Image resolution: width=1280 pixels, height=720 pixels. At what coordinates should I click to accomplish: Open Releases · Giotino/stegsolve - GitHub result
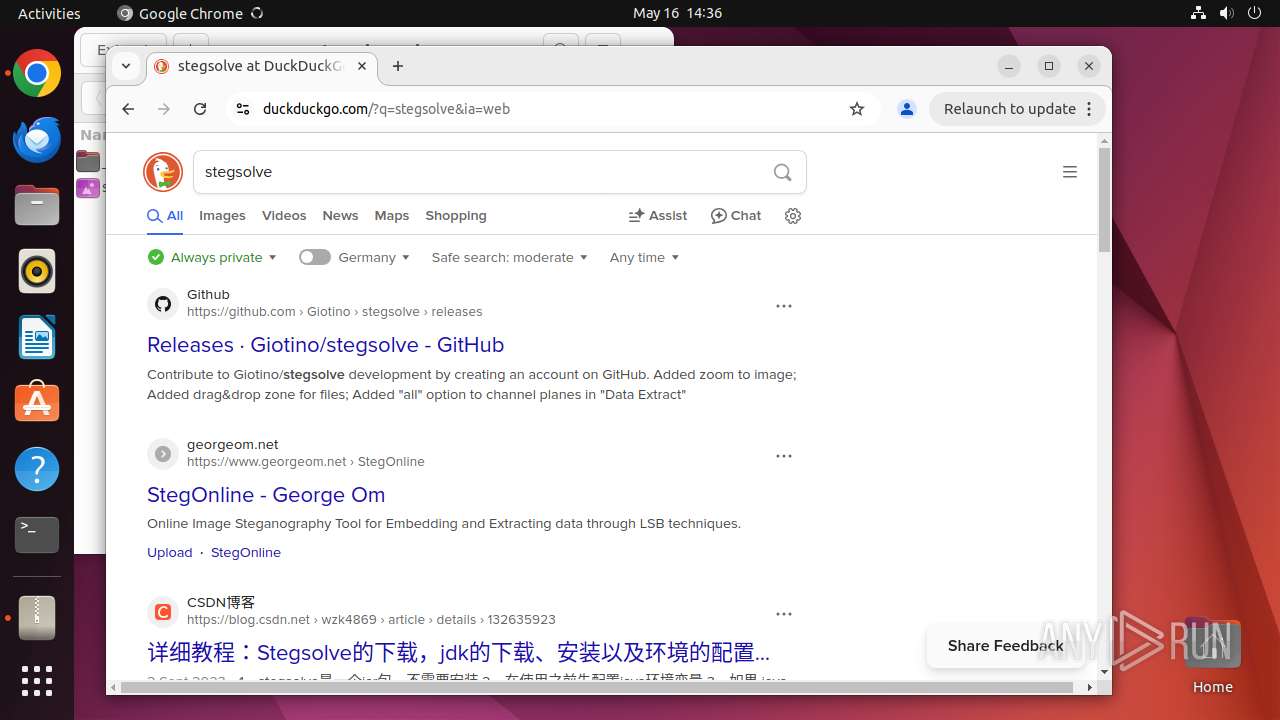click(325, 345)
